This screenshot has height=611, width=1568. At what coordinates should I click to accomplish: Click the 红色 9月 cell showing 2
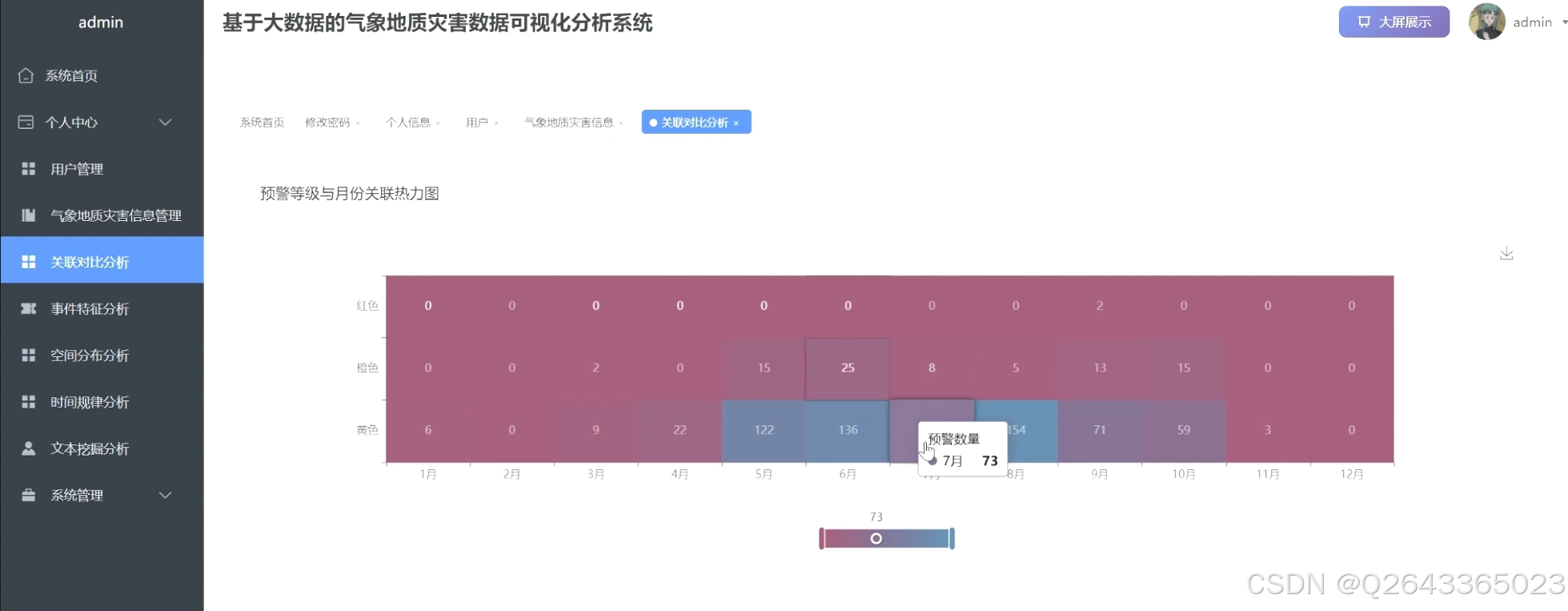tap(1100, 305)
